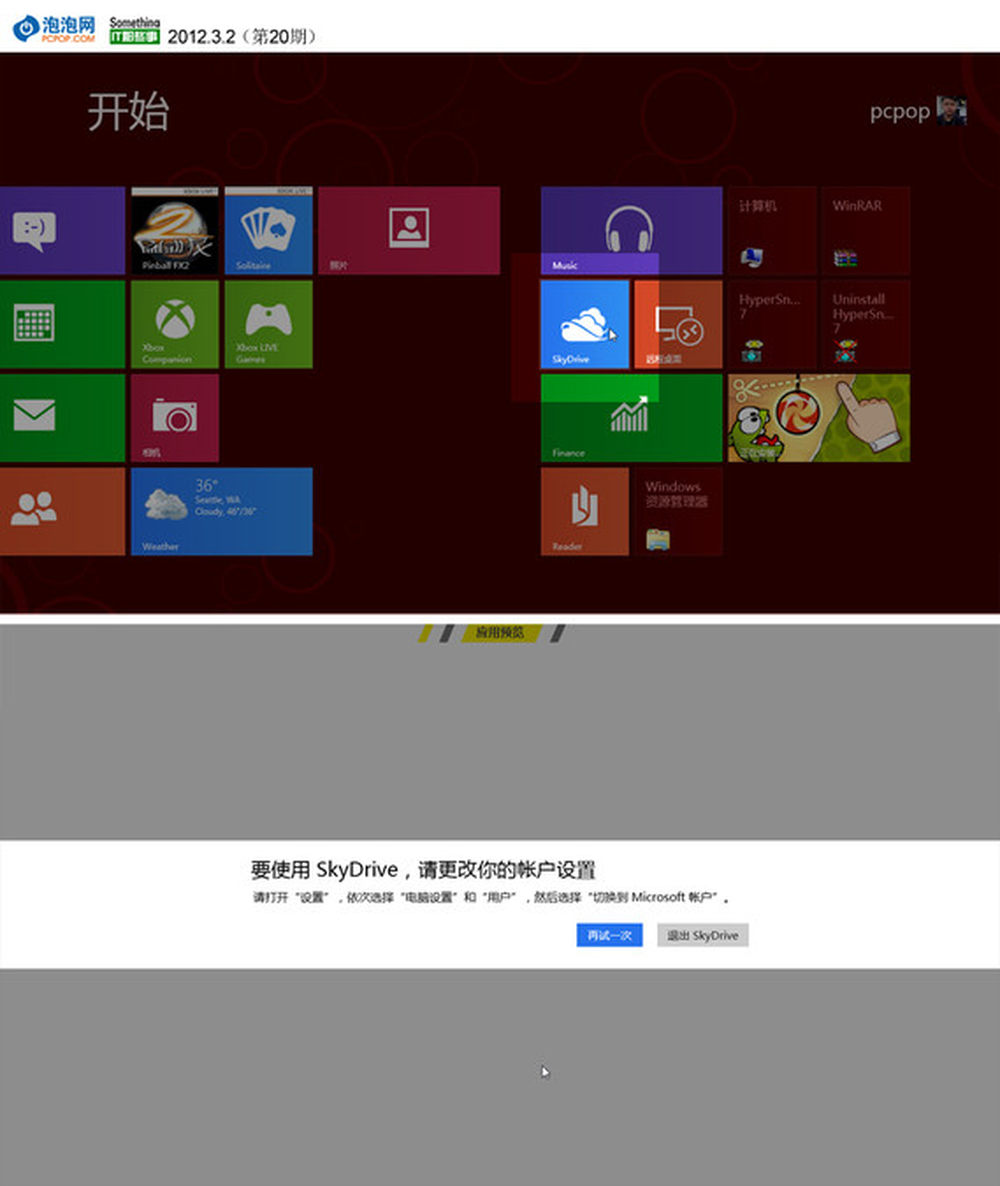
Task: Open the Computer (计算机) tile
Action: pos(772,231)
